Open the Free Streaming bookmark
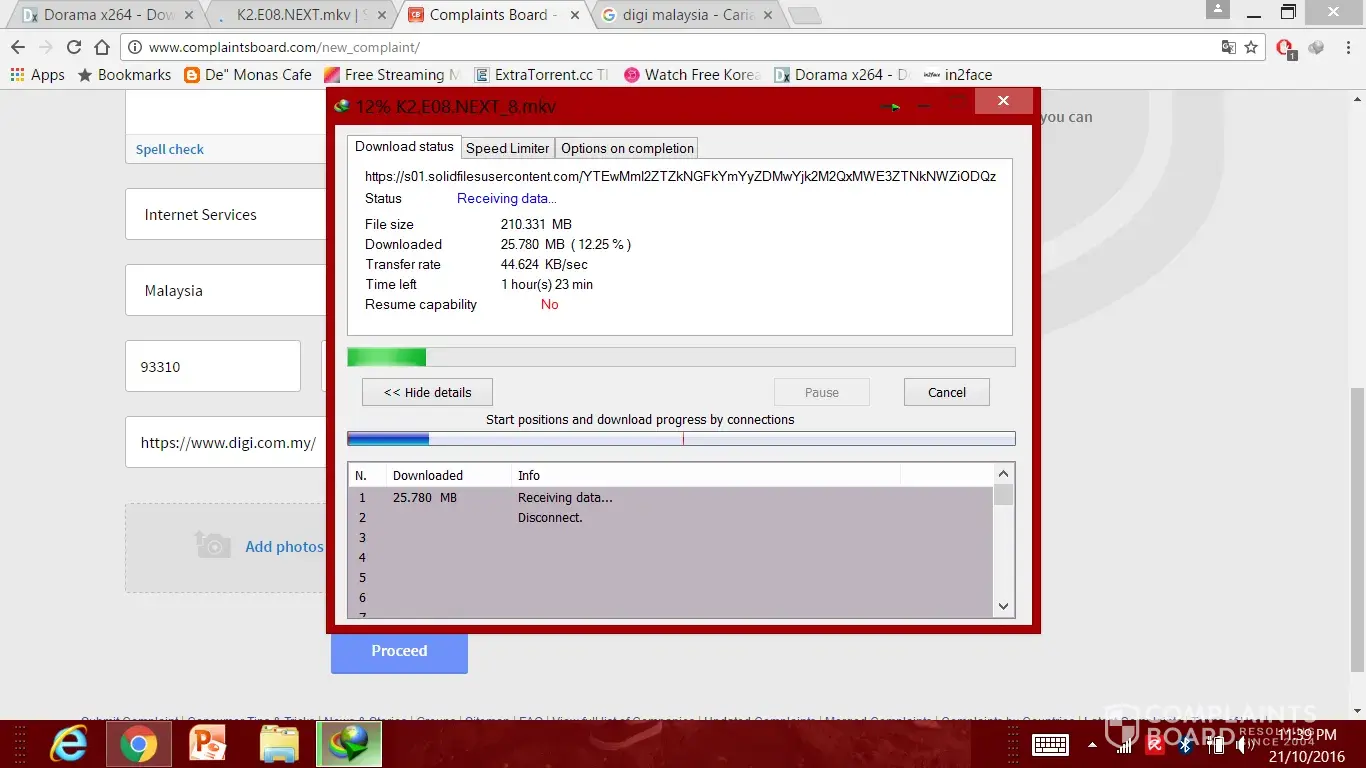This screenshot has width=1366, height=768. tap(393, 75)
